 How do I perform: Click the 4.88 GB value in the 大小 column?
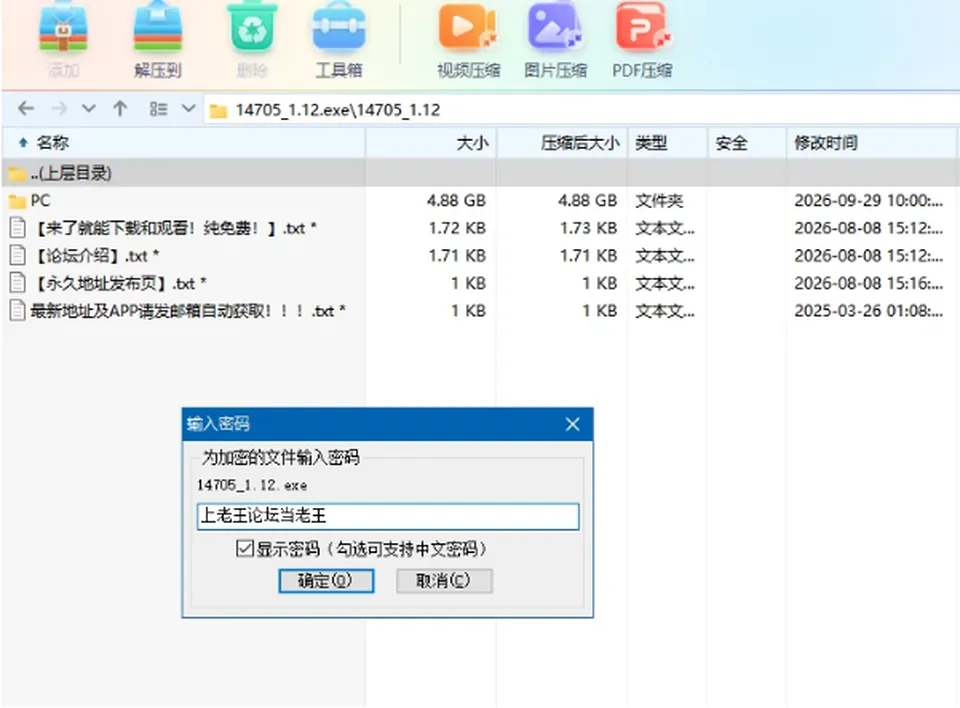(456, 201)
